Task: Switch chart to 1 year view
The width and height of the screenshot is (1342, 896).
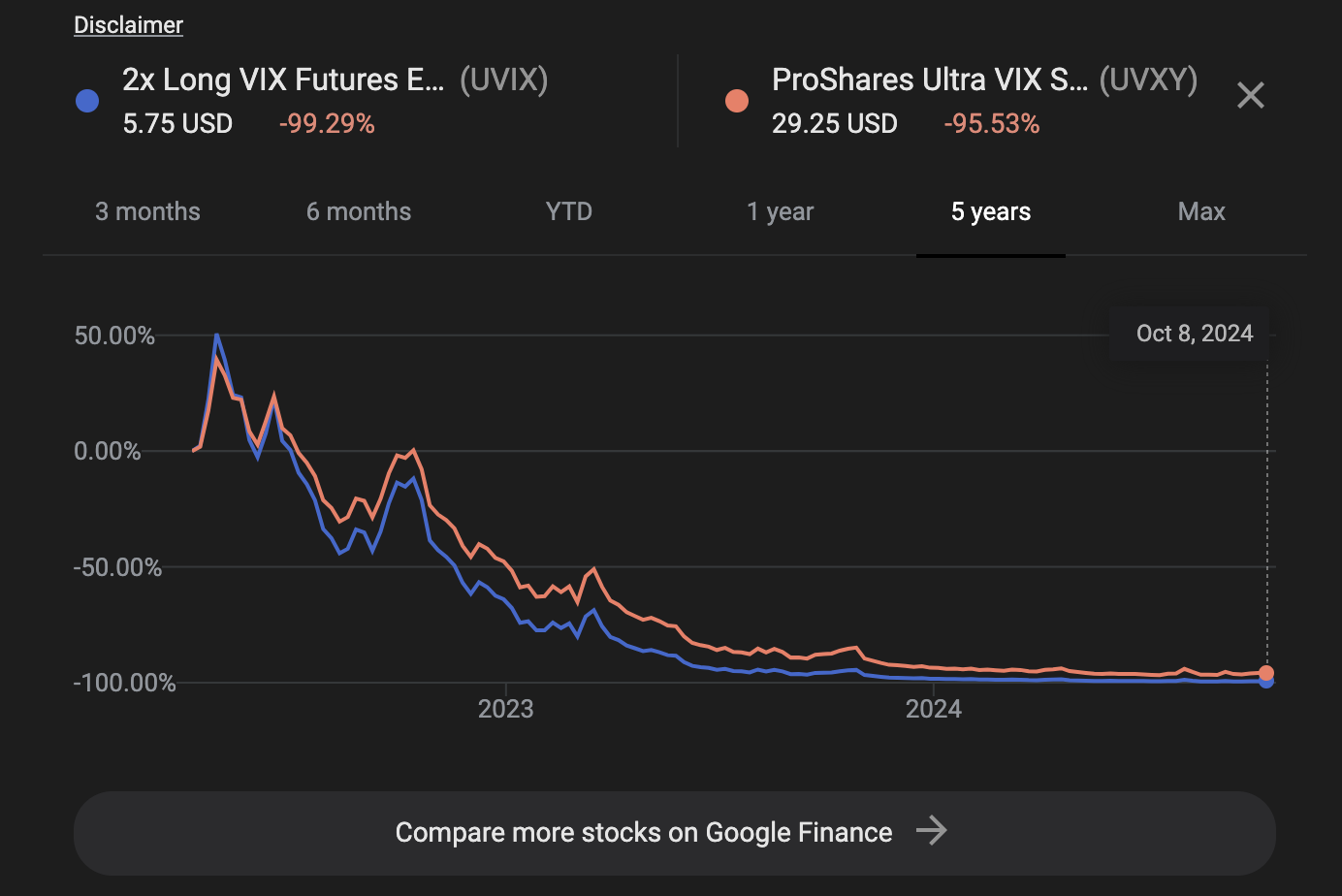Action: point(780,211)
